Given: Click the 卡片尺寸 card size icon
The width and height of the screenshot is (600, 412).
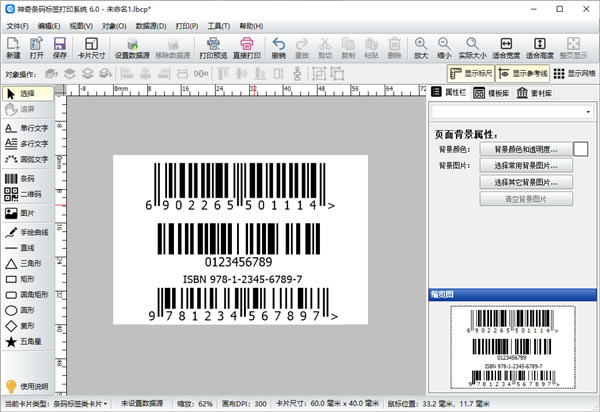Looking at the screenshot, I should pos(91,48).
